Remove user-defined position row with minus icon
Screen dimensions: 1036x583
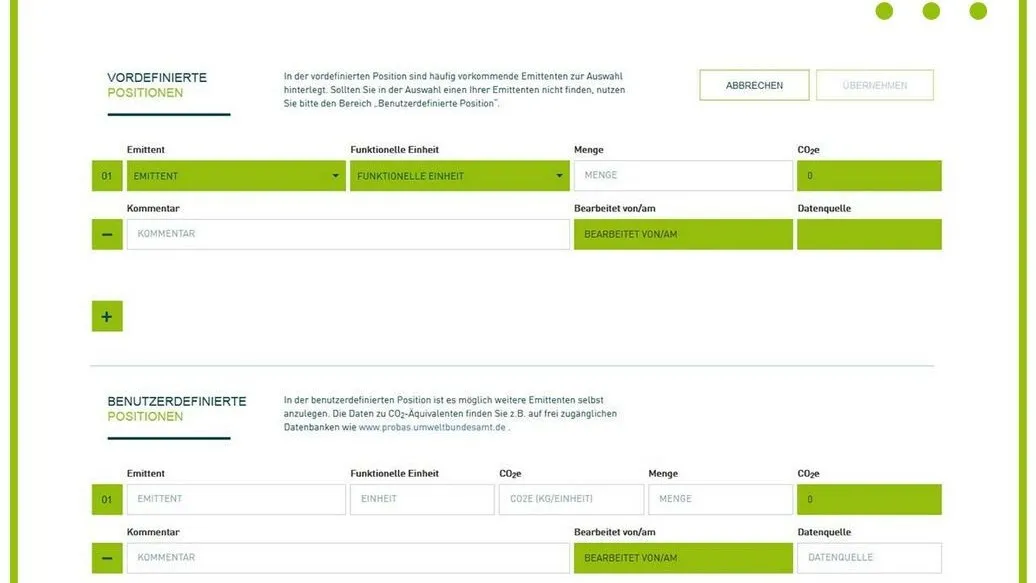(107, 559)
